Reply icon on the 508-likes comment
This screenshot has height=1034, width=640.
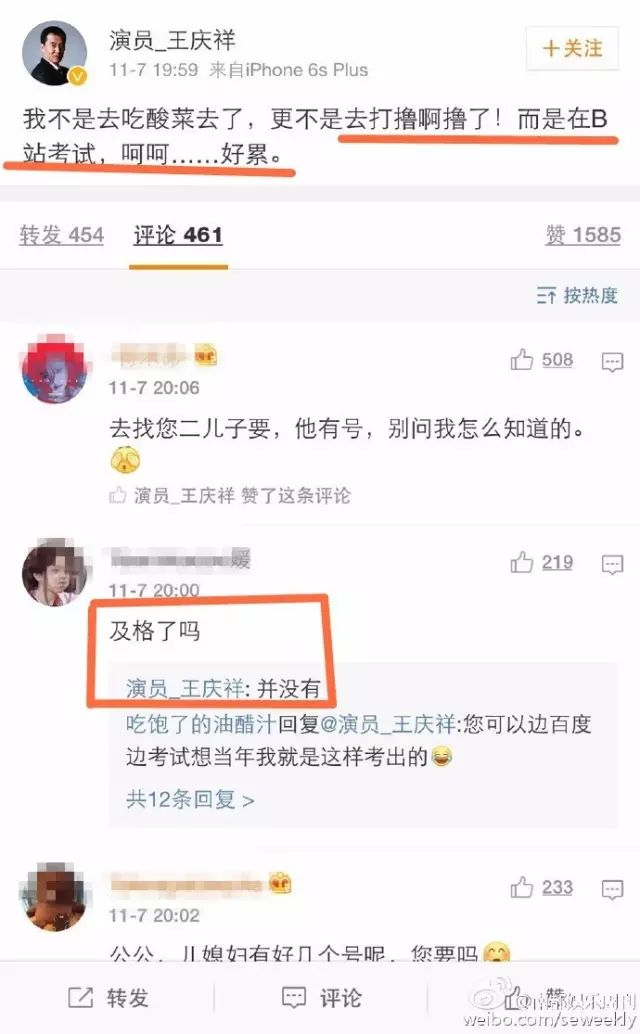click(612, 361)
